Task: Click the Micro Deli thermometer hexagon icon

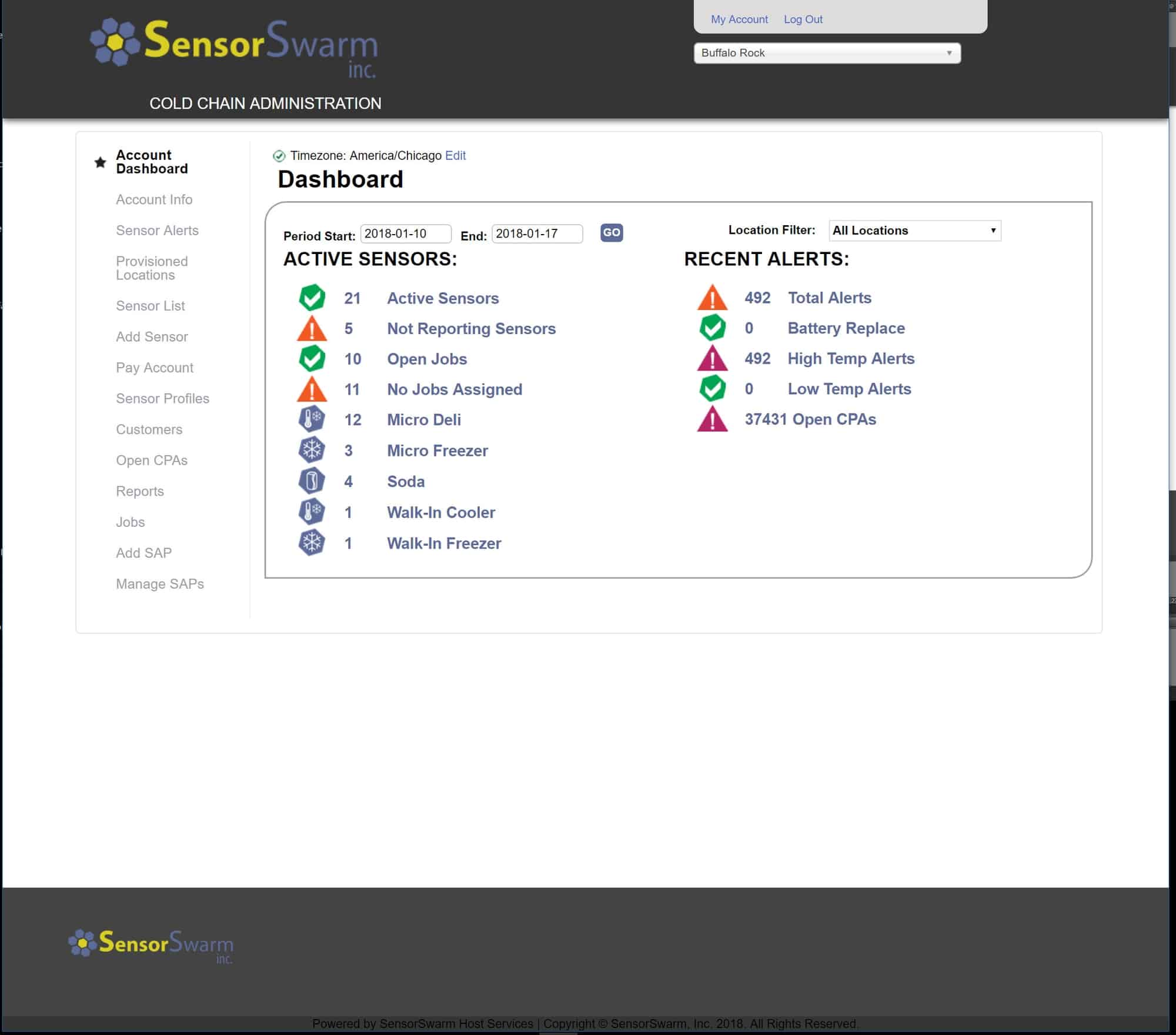Action: tap(312, 419)
